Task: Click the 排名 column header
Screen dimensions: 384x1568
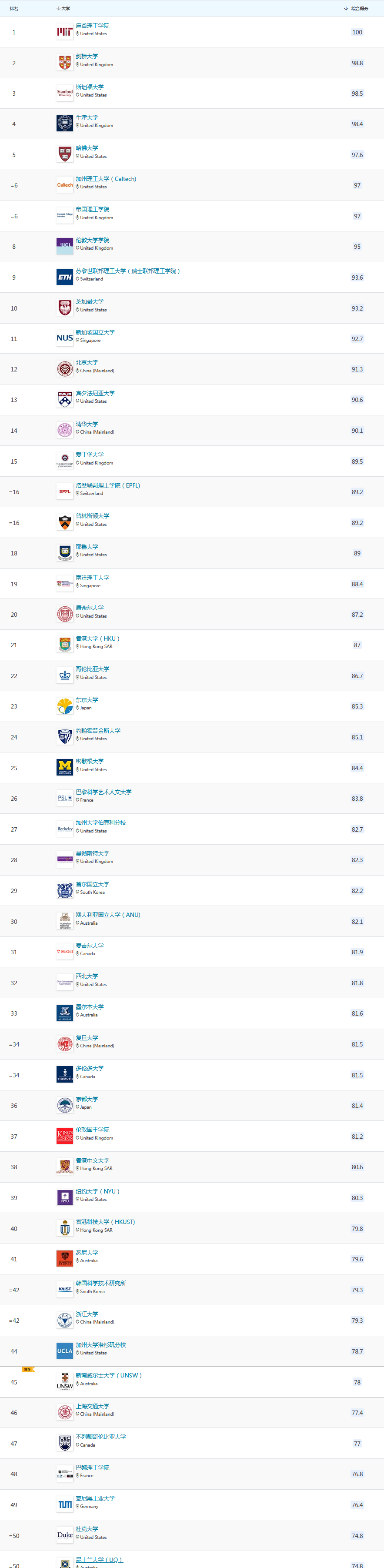Action: (x=14, y=9)
